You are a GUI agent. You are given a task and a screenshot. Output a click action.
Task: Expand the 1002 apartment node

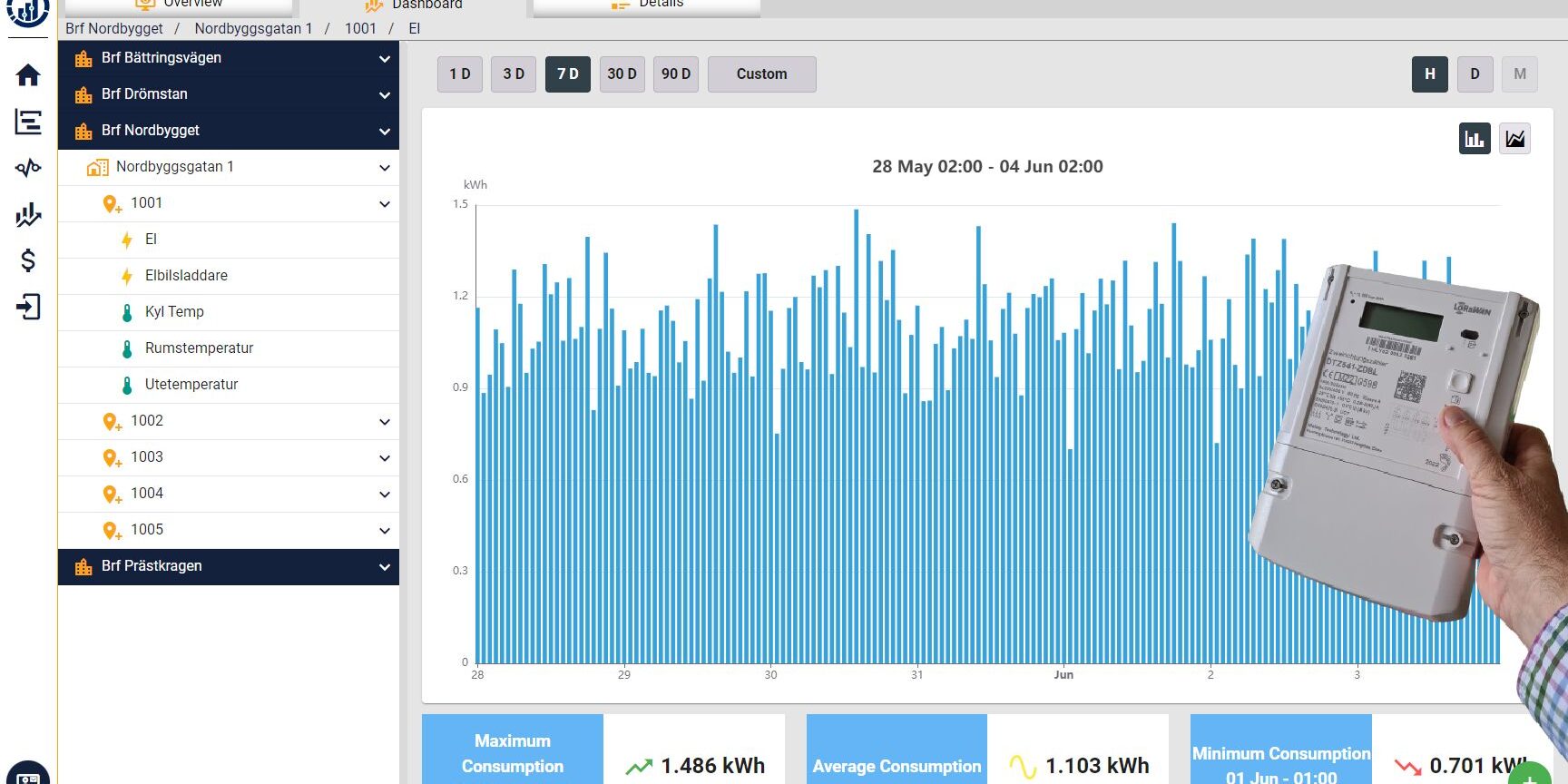coord(384,422)
